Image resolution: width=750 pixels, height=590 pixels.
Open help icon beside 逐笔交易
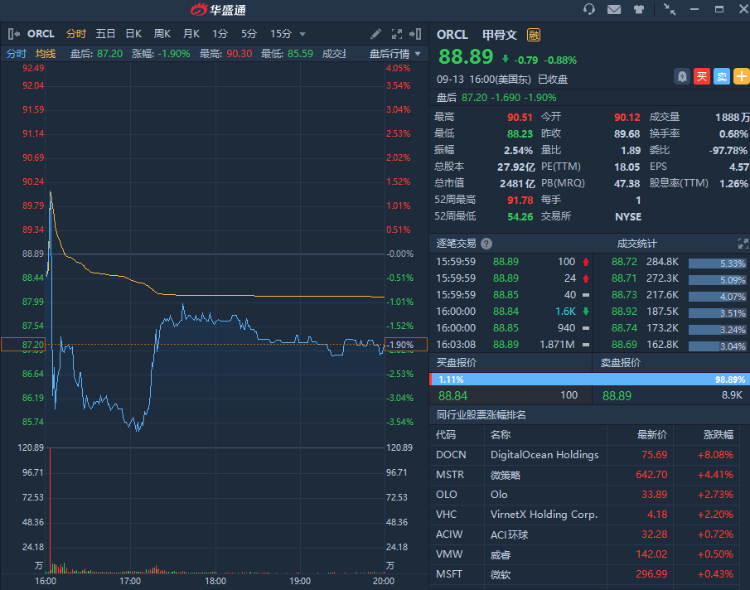486,243
